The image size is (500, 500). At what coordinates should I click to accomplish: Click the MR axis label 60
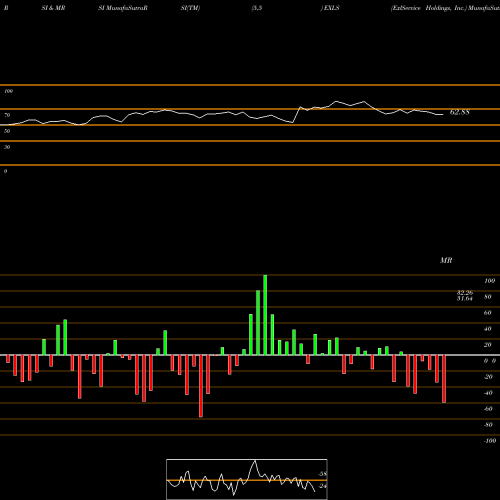click(x=487, y=313)
